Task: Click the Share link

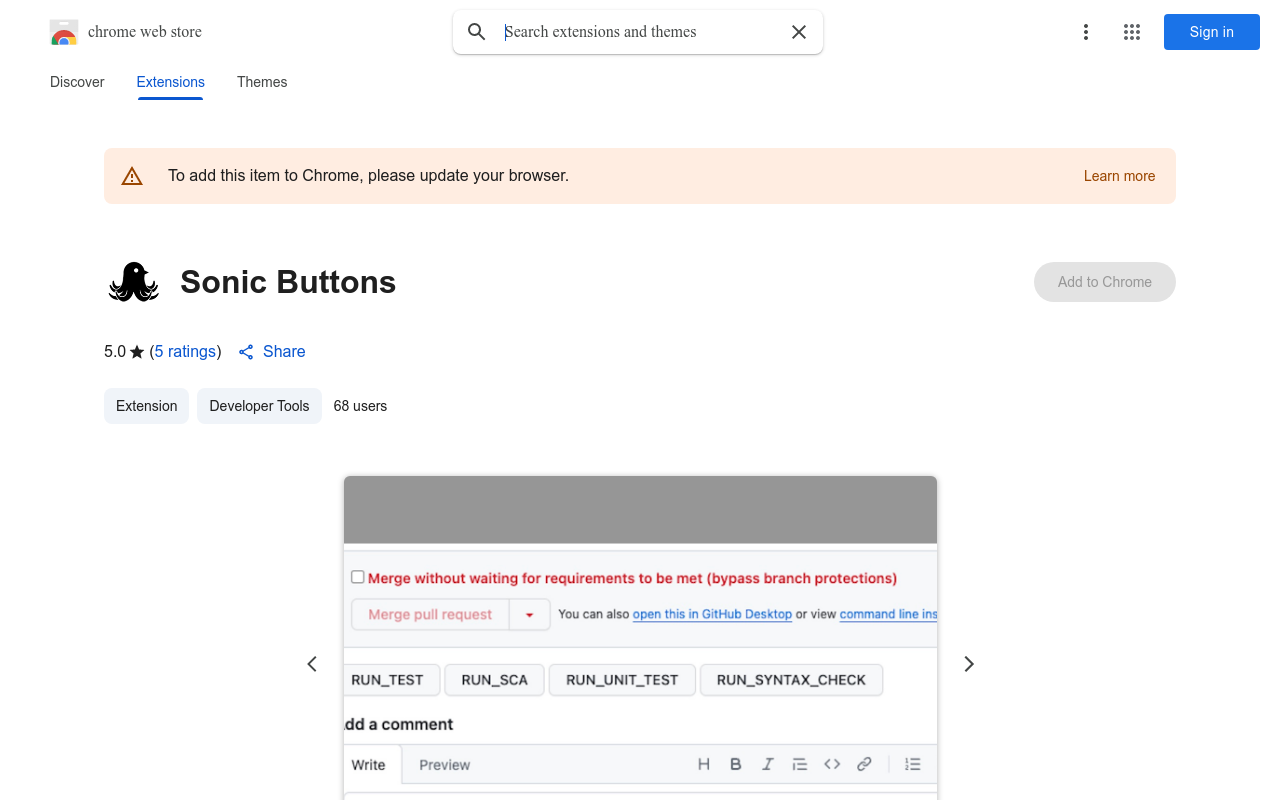Action: point(284,352)
